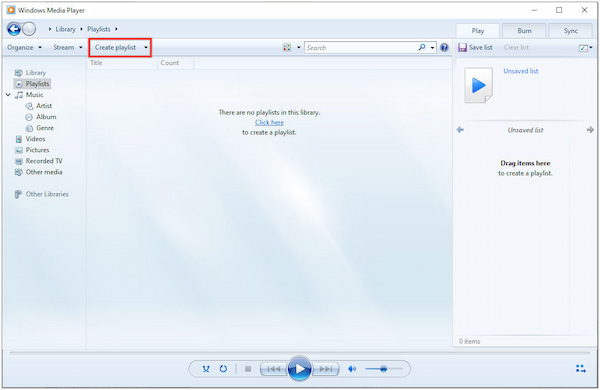Screen dimensions: 600x390
Task: Click the Previous track button
Action: pos(274,369)
